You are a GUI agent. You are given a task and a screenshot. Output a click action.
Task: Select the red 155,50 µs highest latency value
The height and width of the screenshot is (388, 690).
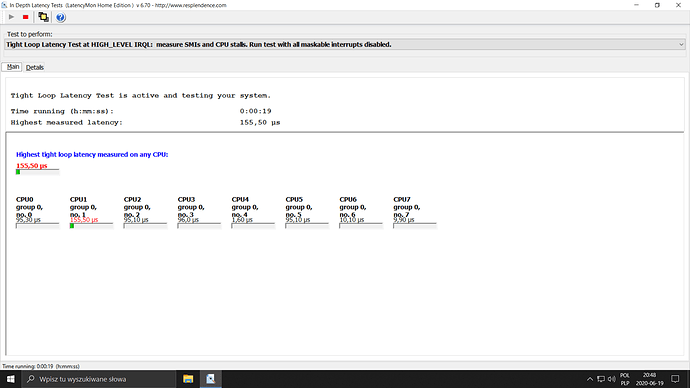tap(32, 165)
